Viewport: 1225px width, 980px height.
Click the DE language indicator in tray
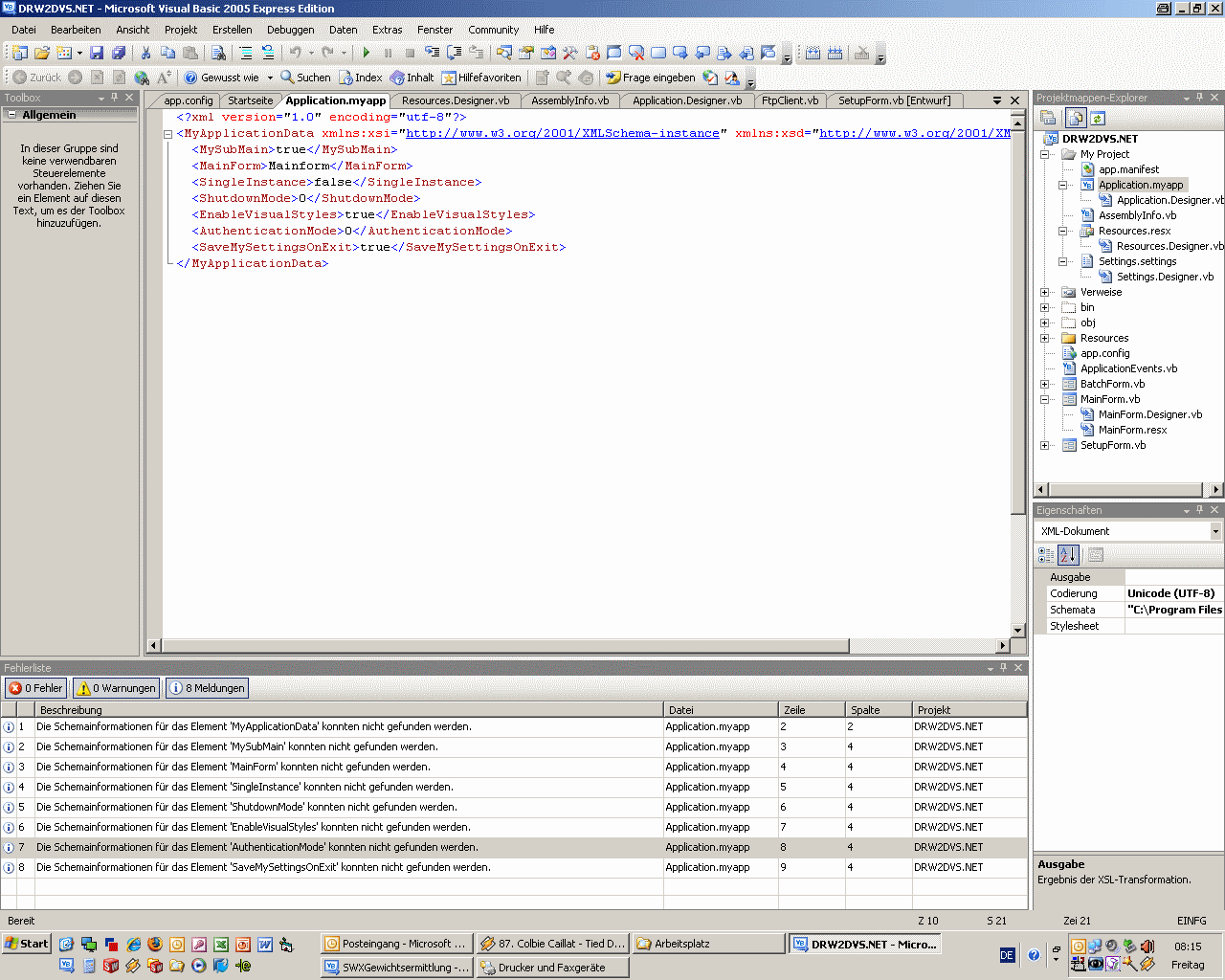(1007, 955)
